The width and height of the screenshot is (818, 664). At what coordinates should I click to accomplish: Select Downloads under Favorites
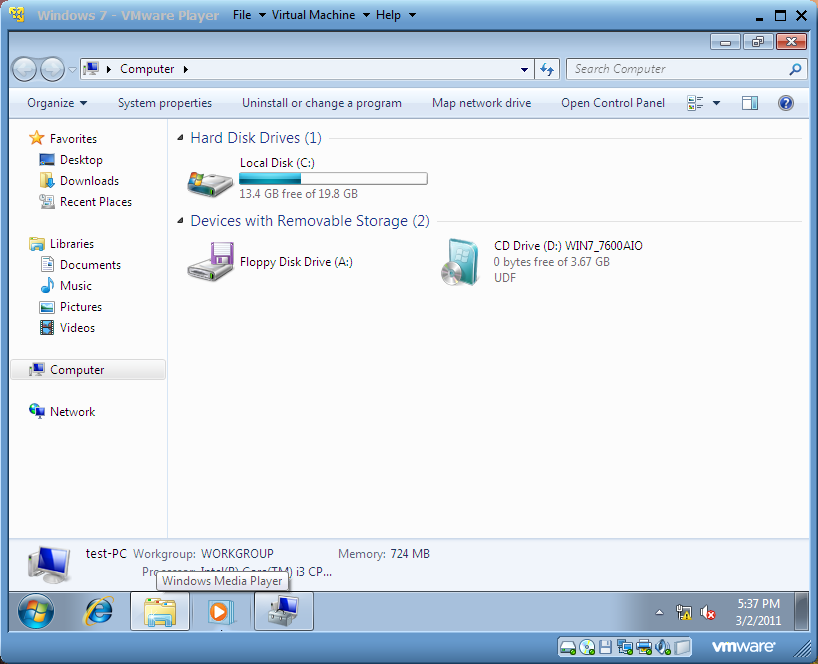89,180
